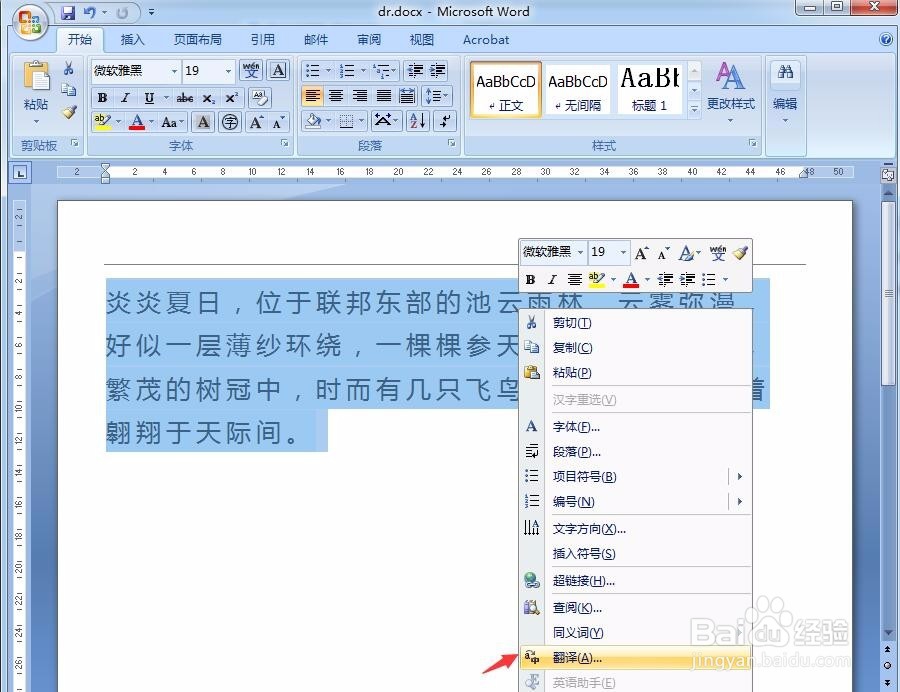
Task: Open the ribbon bullets list dropdown arrow
Action: click(x=328, y=71)
